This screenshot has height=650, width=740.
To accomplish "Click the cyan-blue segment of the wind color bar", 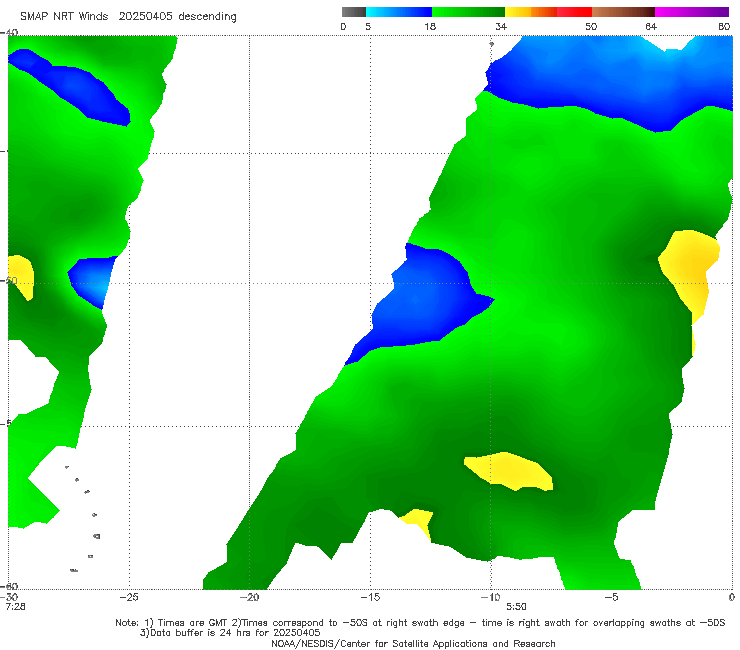I will [x=399, y=12].
